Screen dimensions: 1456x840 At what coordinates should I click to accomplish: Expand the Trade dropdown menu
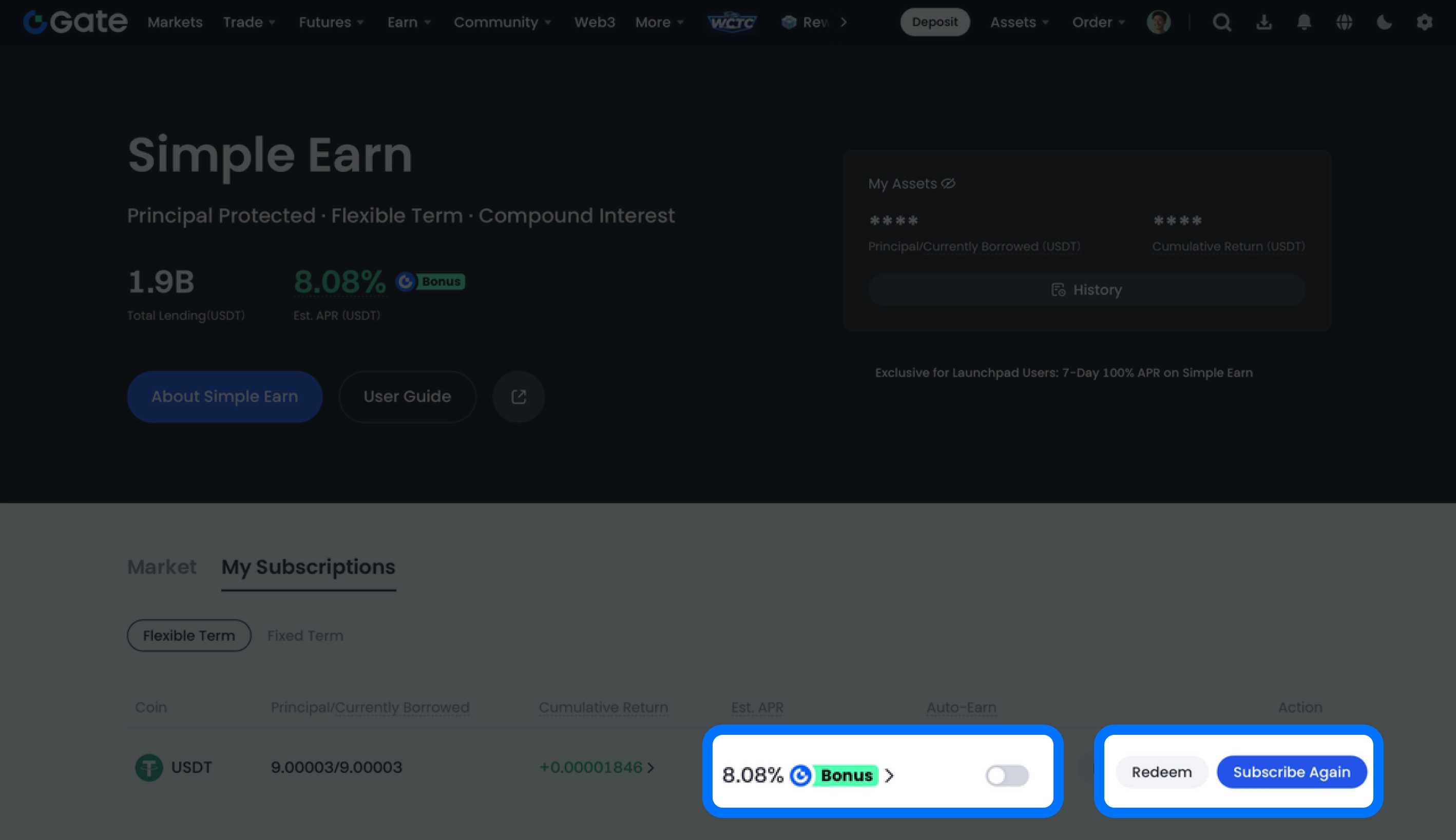point(250,23)
